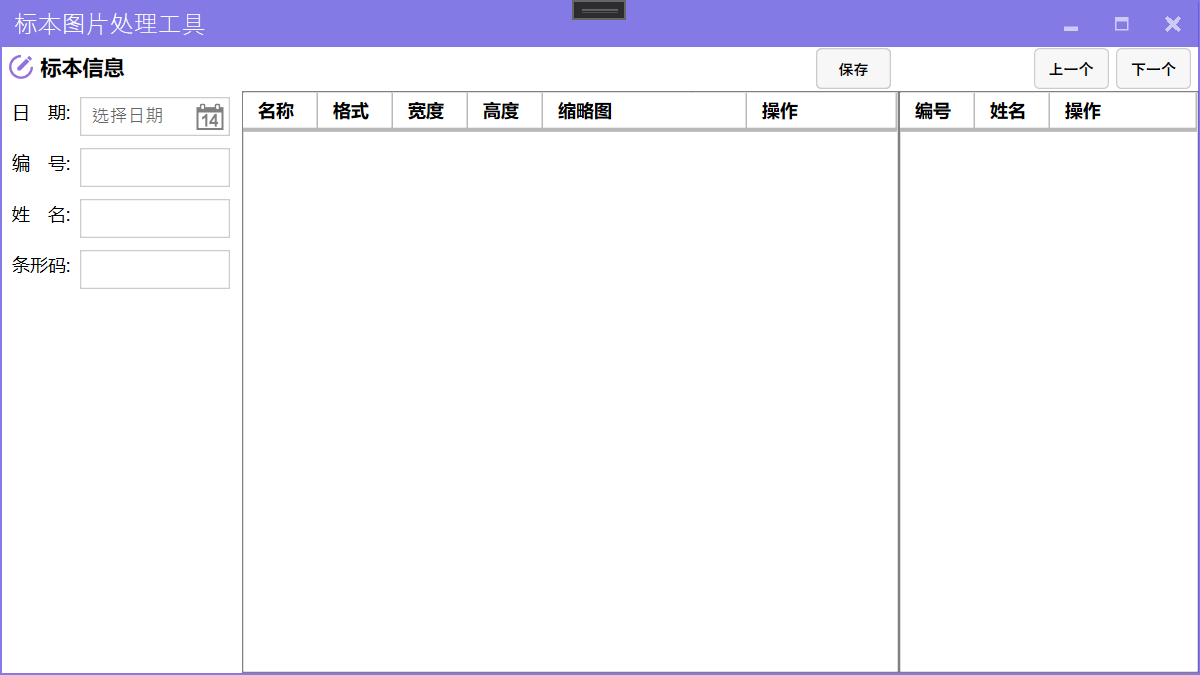1200x675 pixels.
Task: Focus the 选择日期 date field
Action: click(x=138, y=116)
